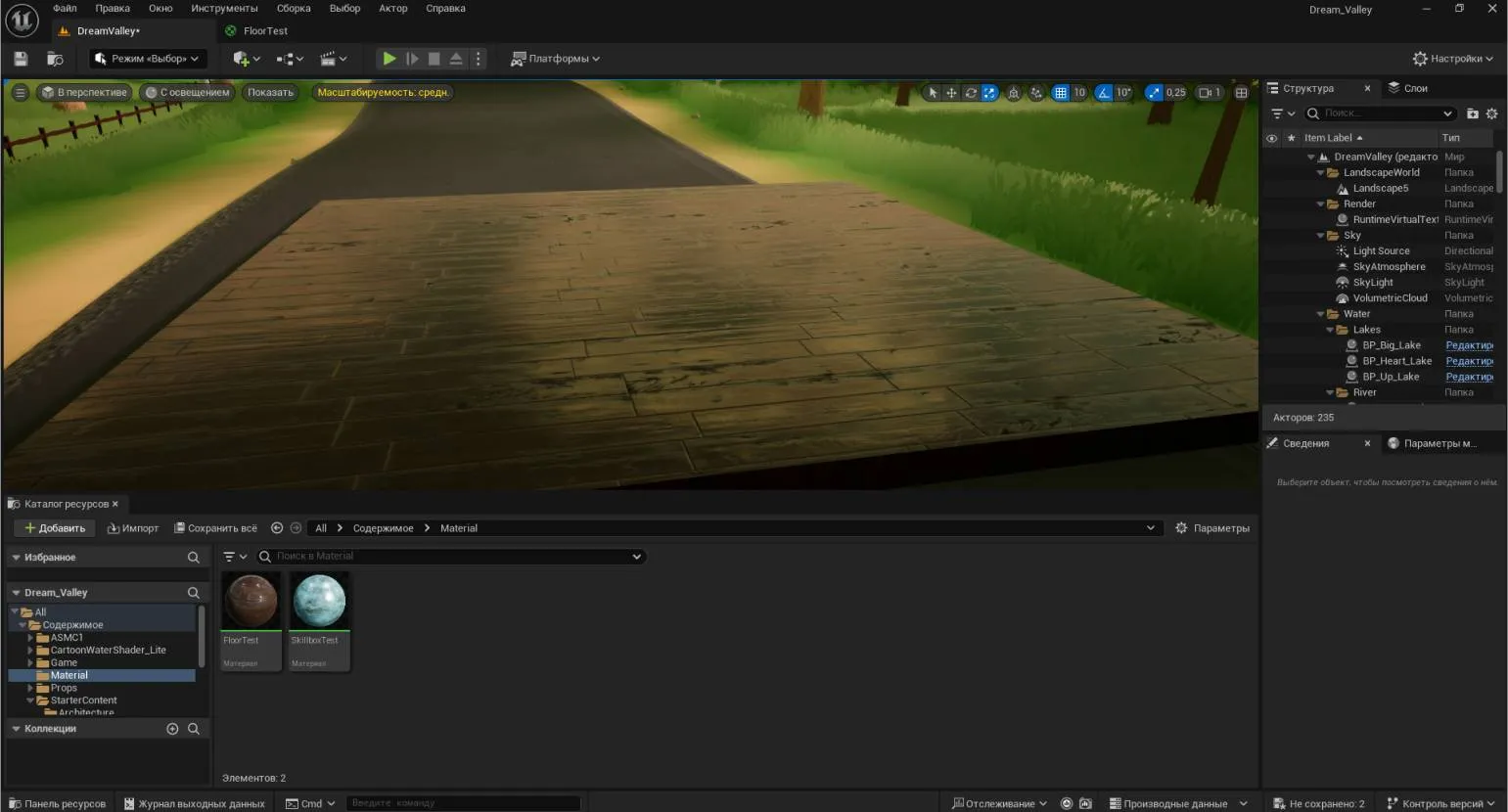1508x812 pixels.
Task: Click the Добавить button in content browser
Action: [x=55, y=528]
